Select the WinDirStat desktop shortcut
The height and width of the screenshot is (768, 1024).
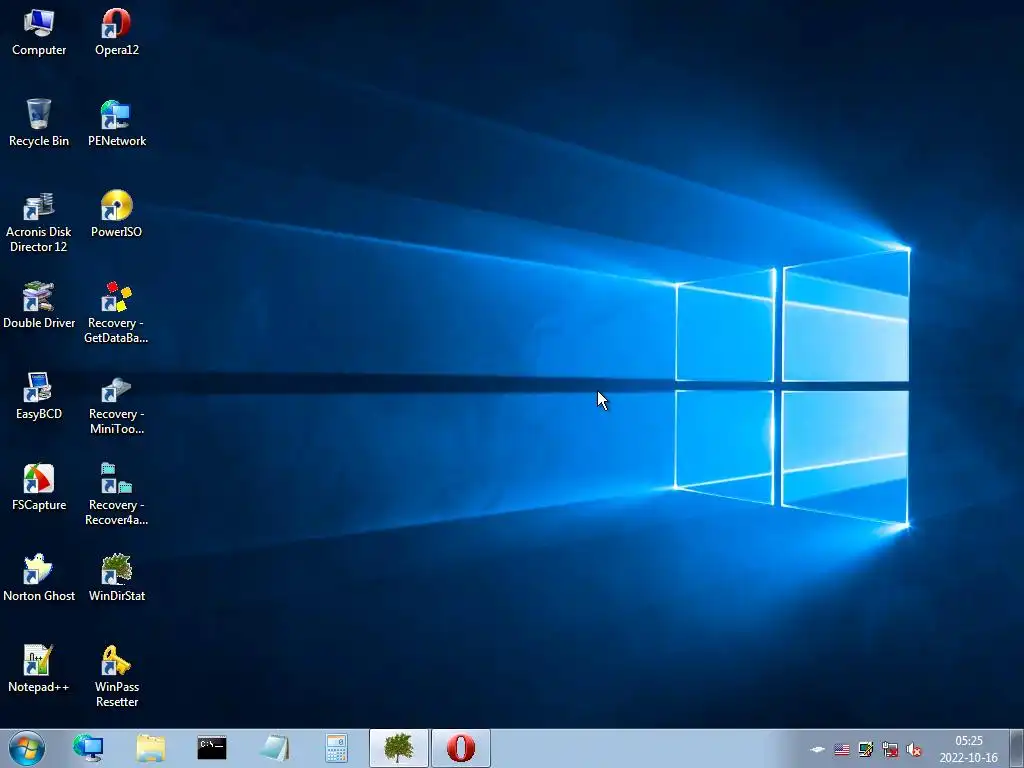[116, 577]
